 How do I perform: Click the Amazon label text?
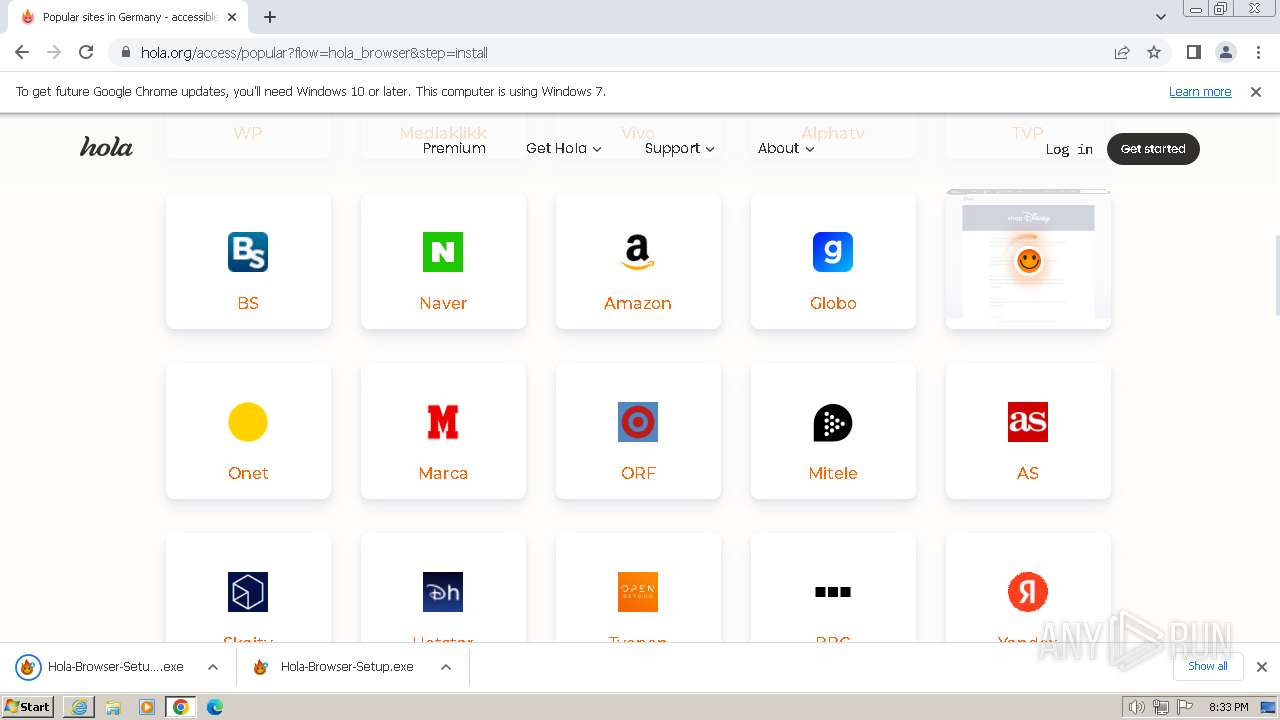click(638, 303)
